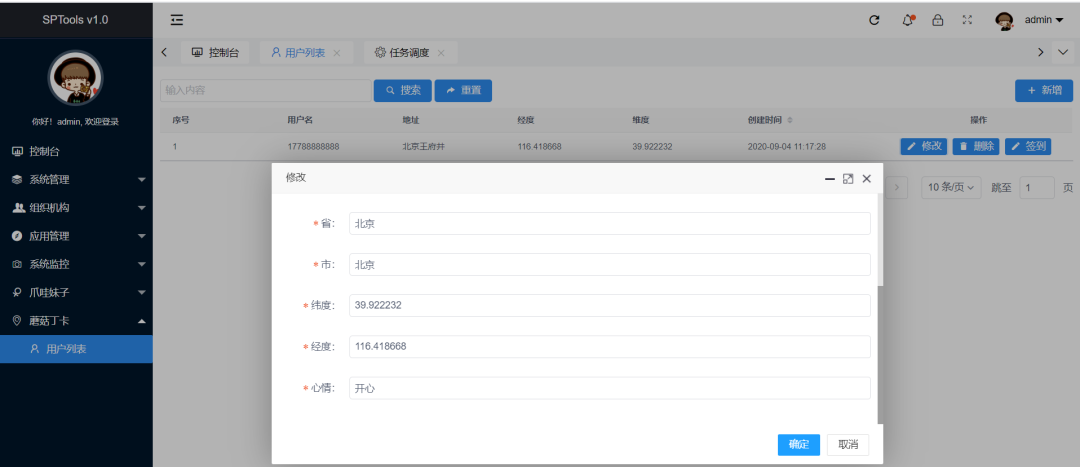Maximize the 修改 dialog window

pyautogui.click(x=848, y=178)
